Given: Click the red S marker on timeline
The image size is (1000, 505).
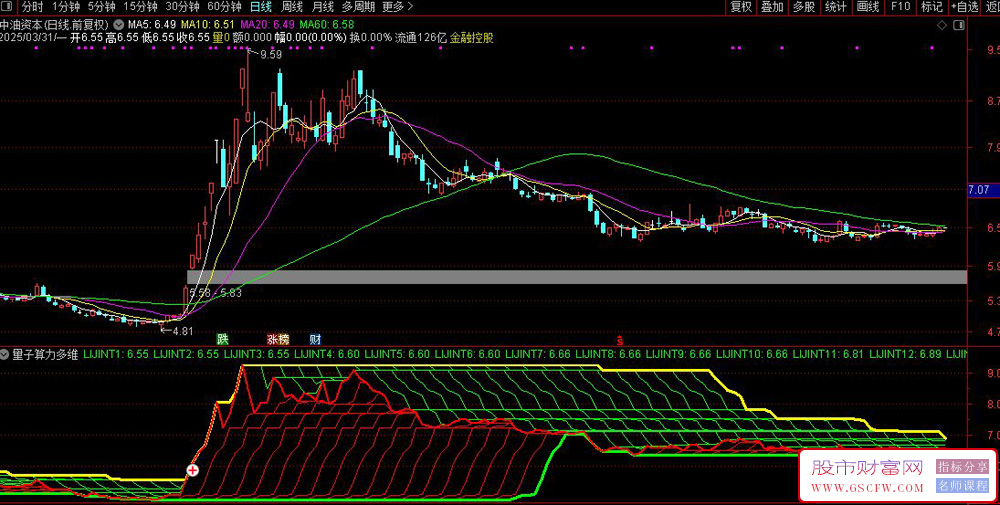Looking at the screenshot, I should pyautogui.click(x=619, y=341).
